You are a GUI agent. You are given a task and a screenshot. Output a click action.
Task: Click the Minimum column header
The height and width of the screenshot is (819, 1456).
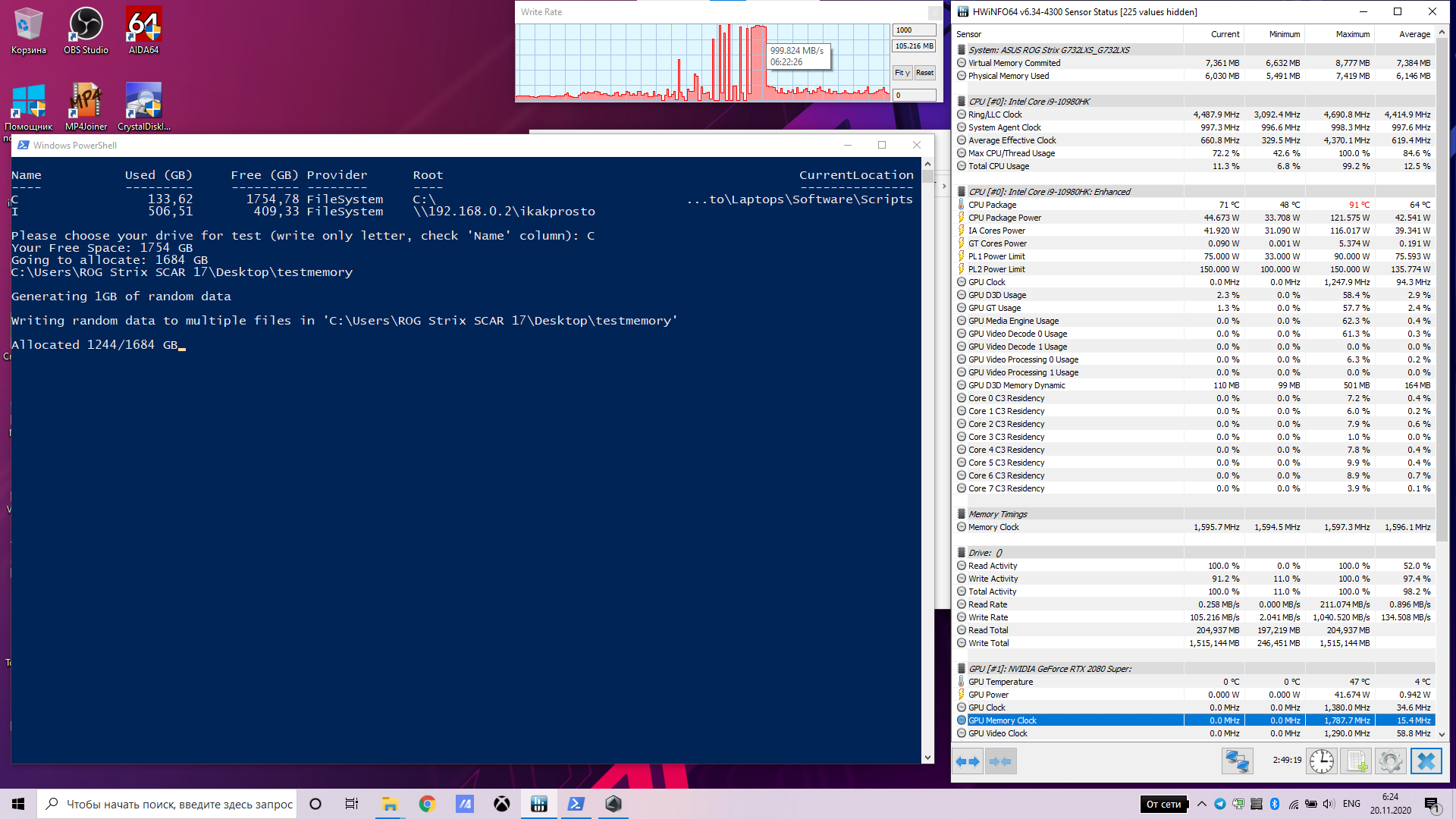[1275, 34]
